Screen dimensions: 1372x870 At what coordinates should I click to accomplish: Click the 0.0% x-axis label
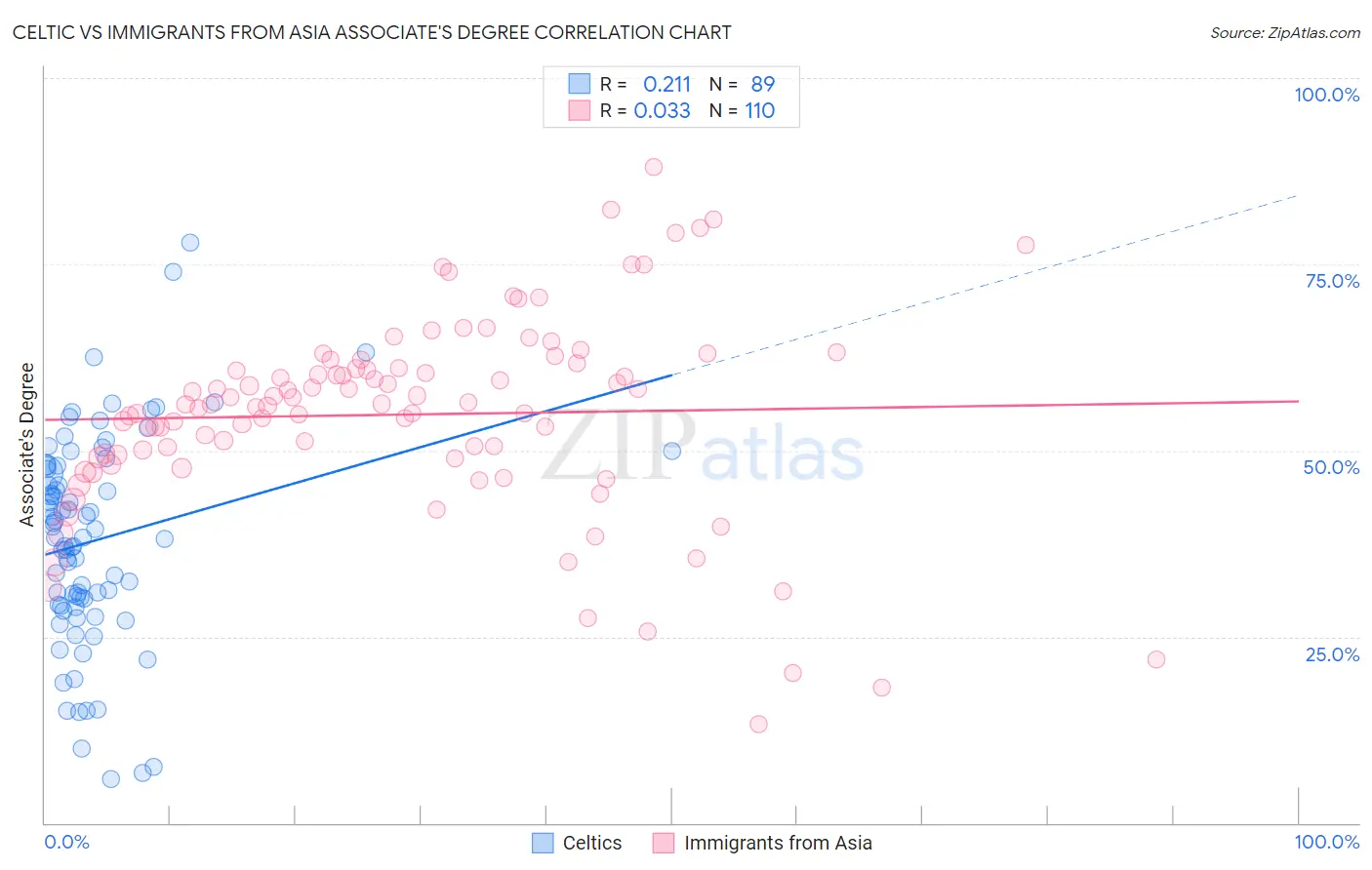pyautogui.click(x=66, y=842)
